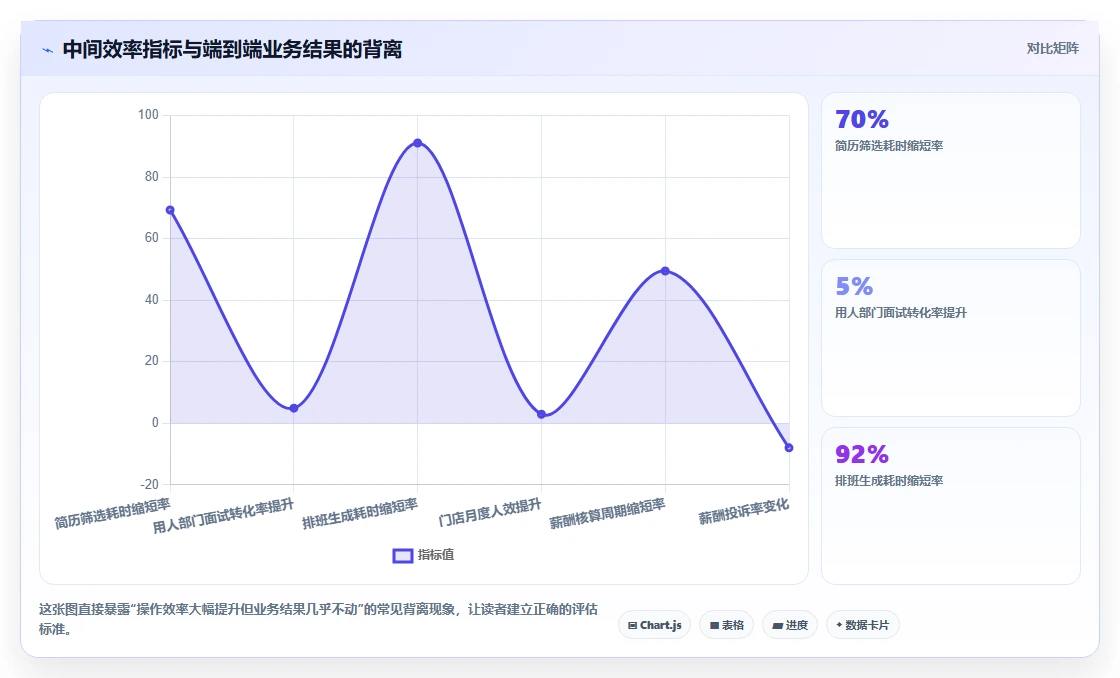Screen dimensions: 1120x678
Task: Click the description paragraph below the chart
Action: click(x=318, y=619)
